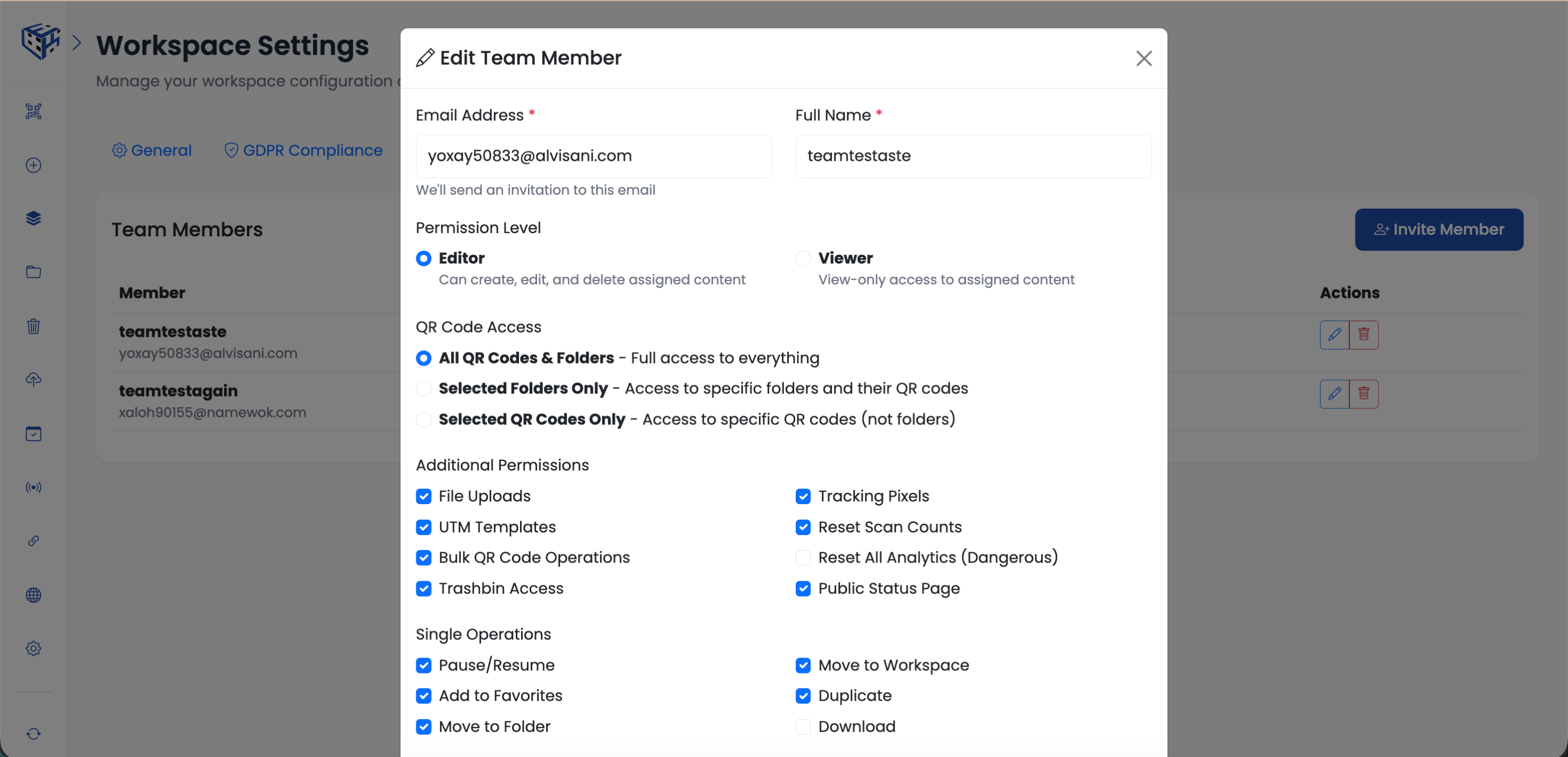This screenshot has height=757, width=1568.
Task: Disable the Tracking Pixels permission
Action: [x=802, y=496]
